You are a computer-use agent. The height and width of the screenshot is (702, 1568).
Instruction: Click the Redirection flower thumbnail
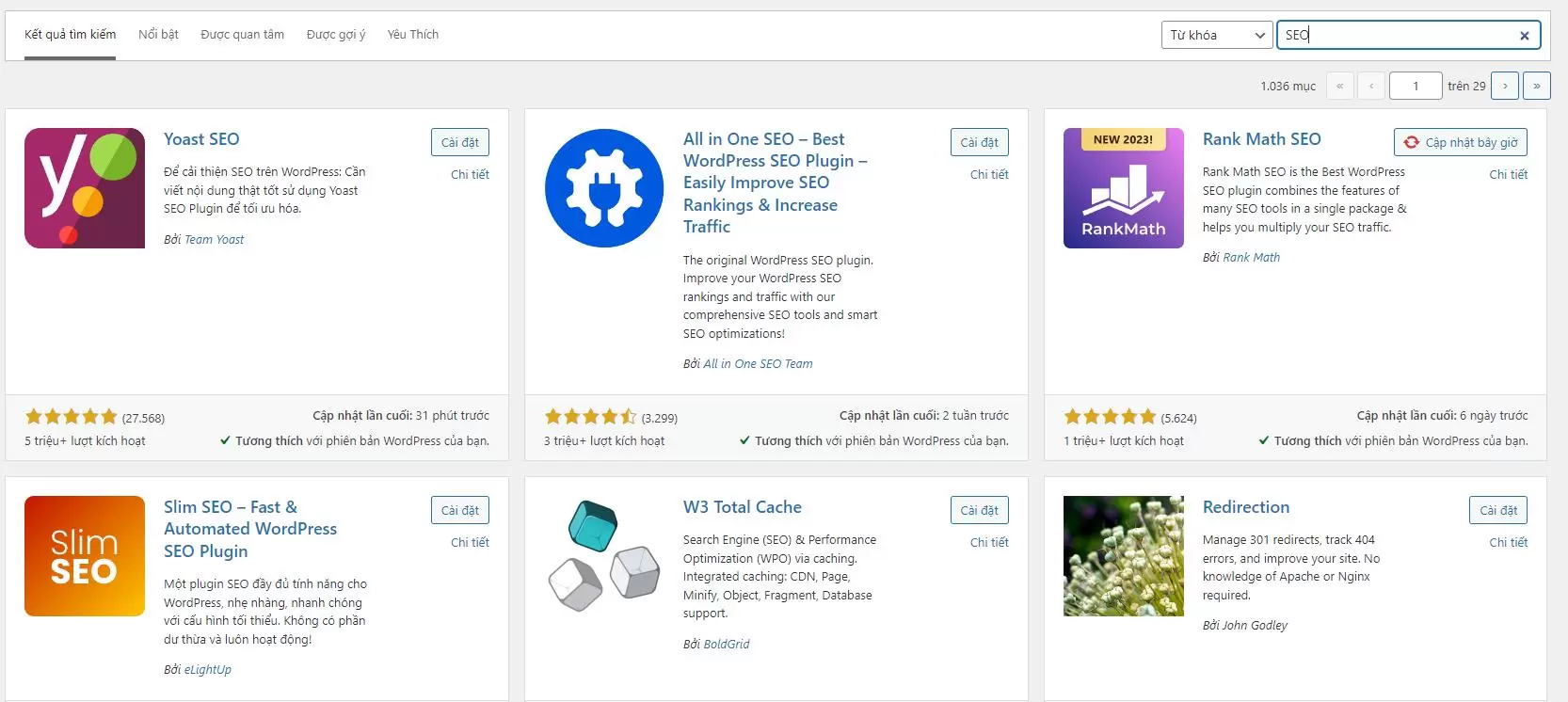pyautogui.click(x=1124, y=556)
